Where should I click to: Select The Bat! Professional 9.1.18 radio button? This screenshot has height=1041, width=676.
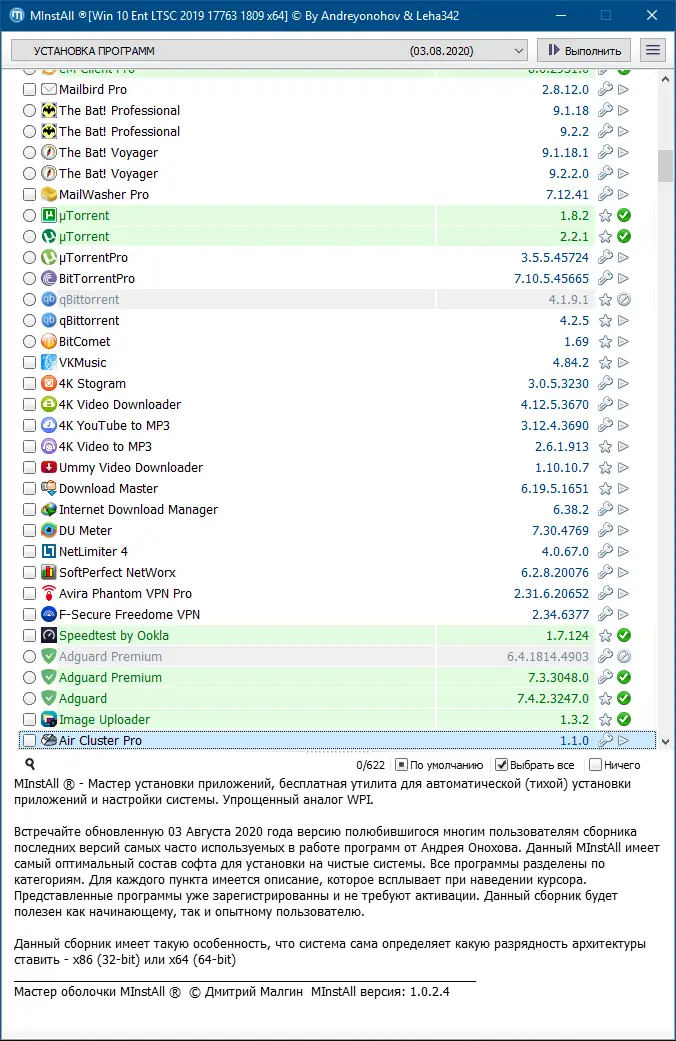pyautogui.click(x=29, y=110)
